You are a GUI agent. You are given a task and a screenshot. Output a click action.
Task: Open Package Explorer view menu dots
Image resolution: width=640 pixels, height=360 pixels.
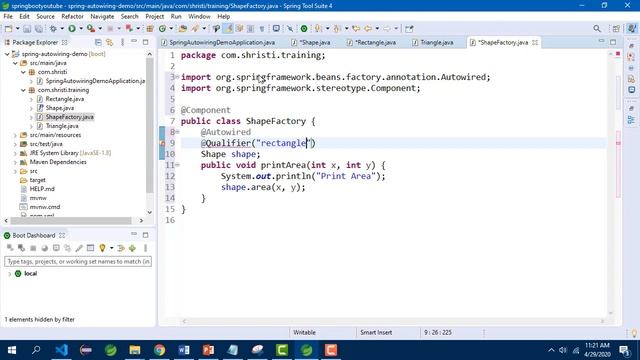click(x=122, y=42)
